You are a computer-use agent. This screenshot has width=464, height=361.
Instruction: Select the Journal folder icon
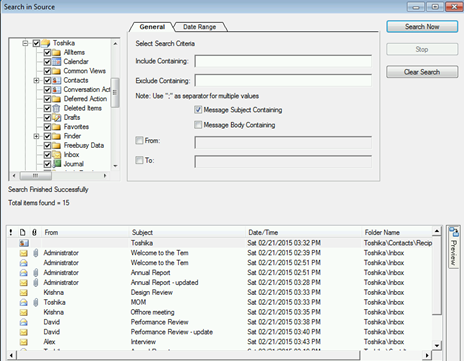point(57,164)
